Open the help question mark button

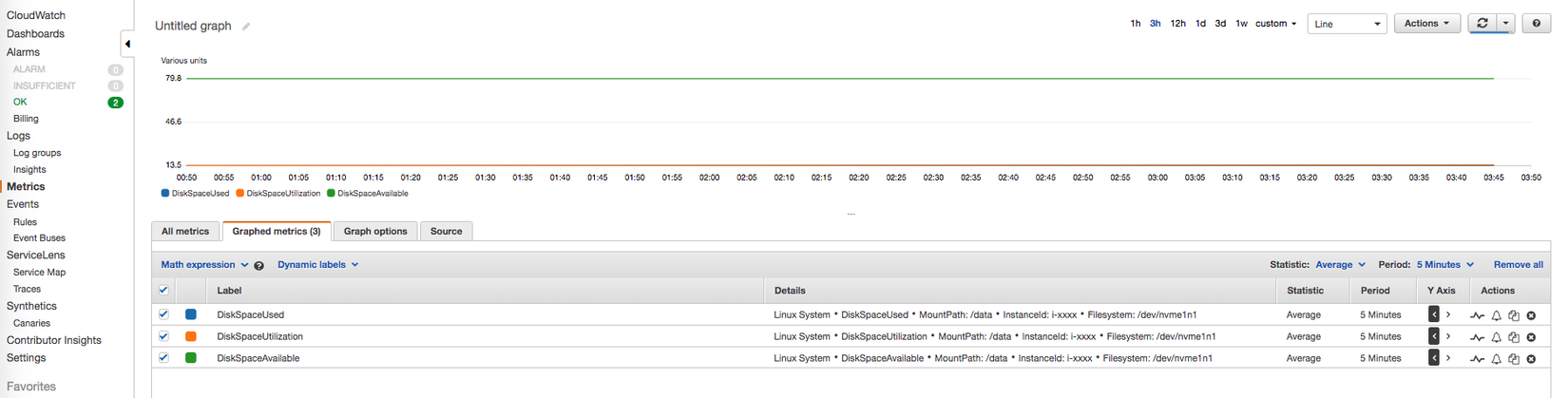tap(1537, 24)
